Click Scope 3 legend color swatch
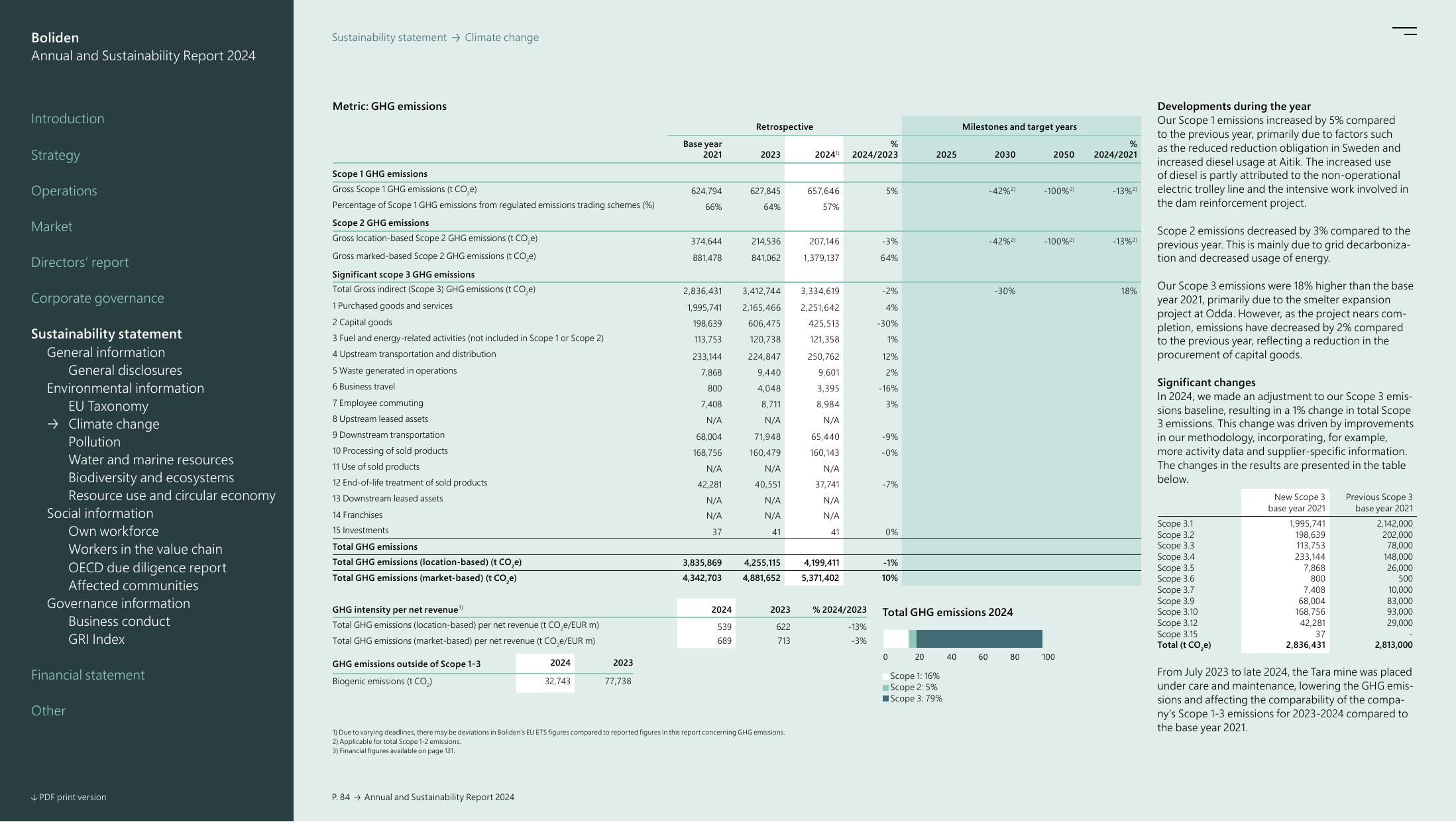 [885, 699]
